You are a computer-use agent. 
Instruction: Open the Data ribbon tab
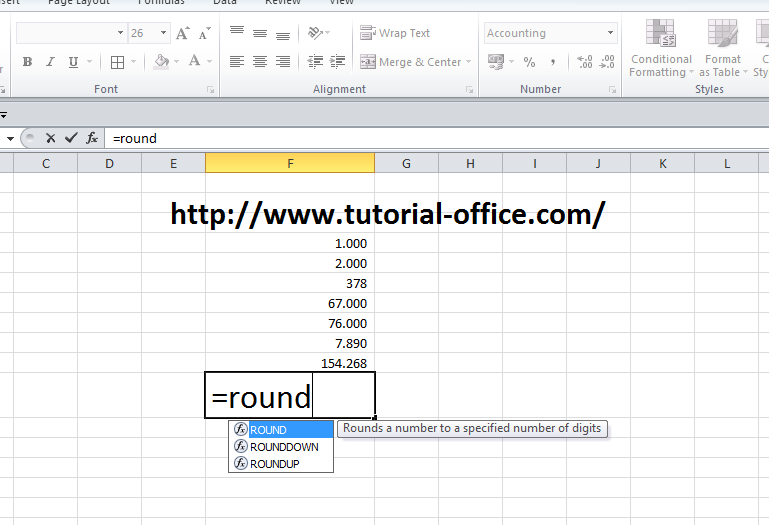(x=225, y=2)
